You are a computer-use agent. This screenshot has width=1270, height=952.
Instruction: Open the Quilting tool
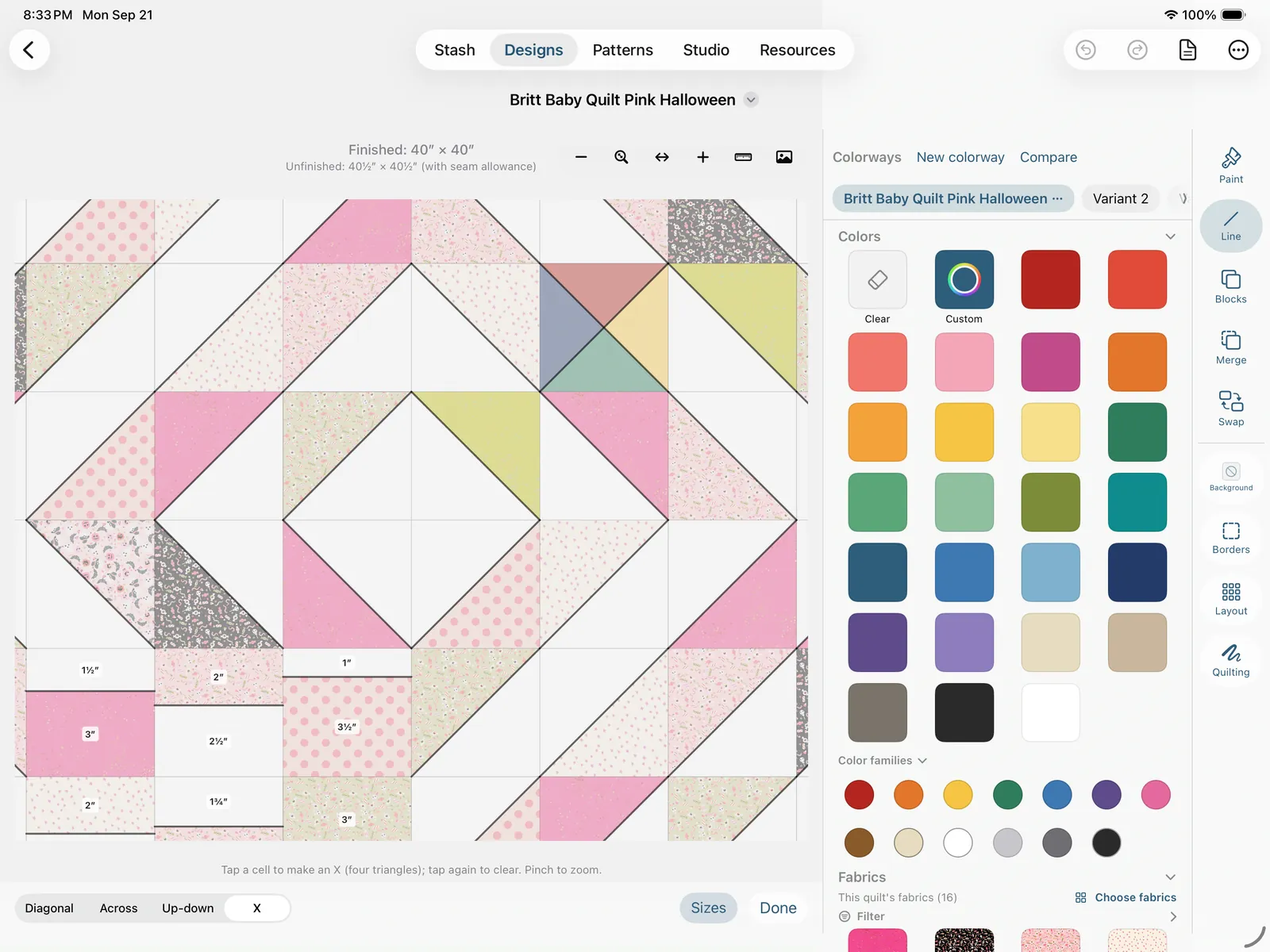(1230, 660)
